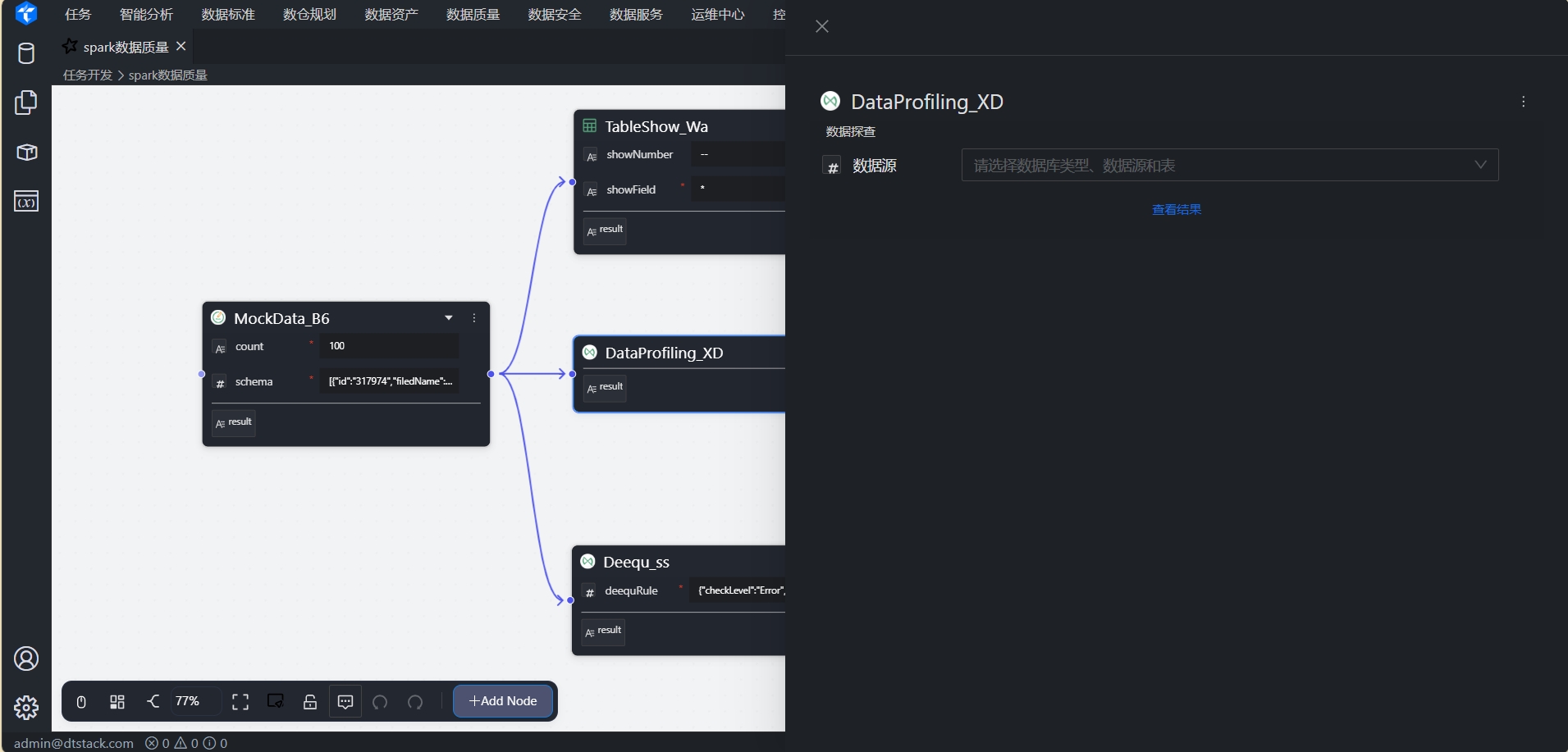Click the redo arrow in canvas toolbar
Screen dimensions: 1568x752
415,702
